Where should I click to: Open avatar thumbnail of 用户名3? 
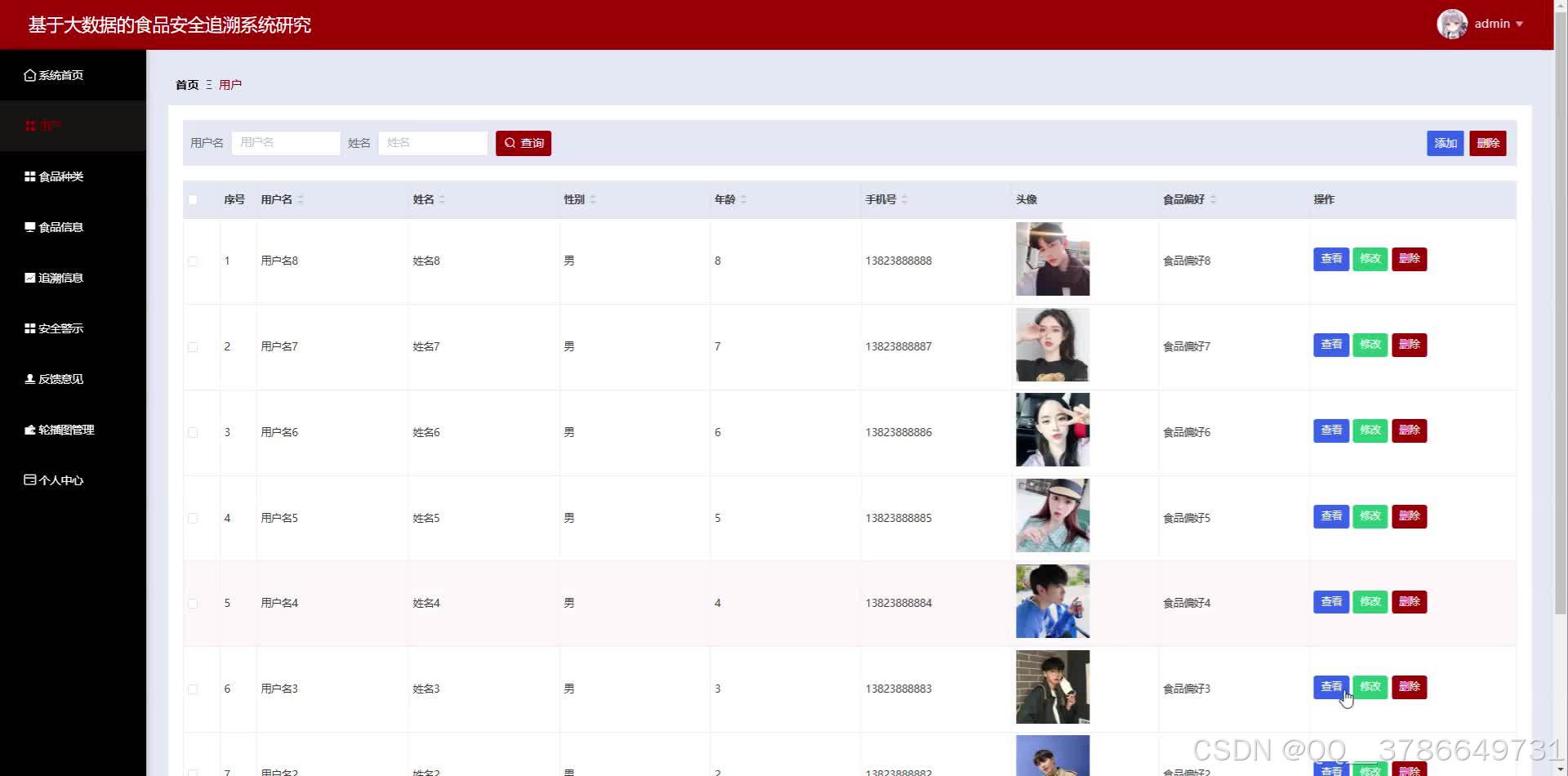(x=1053, y=687)
